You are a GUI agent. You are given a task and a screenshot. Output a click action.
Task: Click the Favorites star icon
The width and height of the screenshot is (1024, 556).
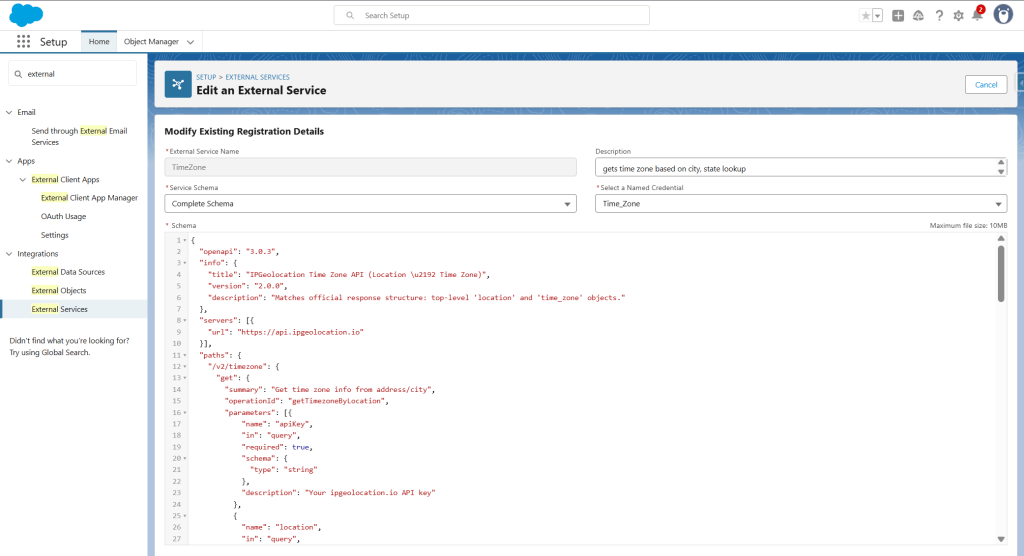(x=865, y=16)
